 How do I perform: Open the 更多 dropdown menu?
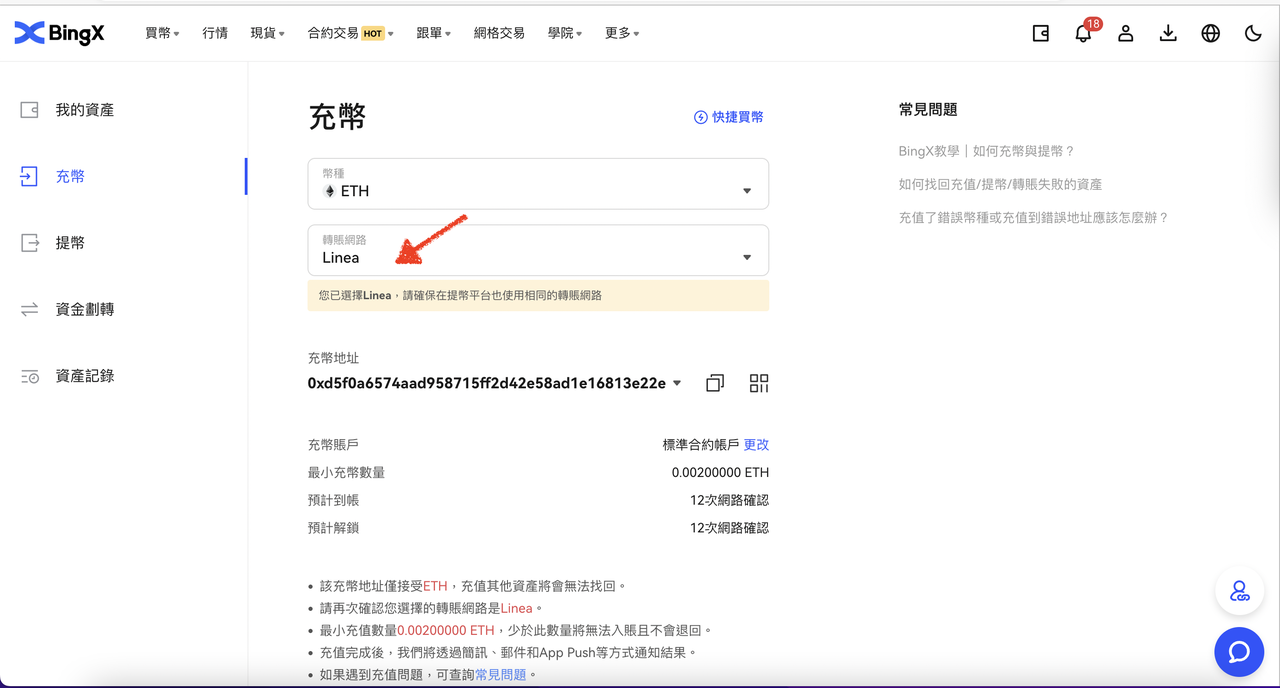pos(622,33)
